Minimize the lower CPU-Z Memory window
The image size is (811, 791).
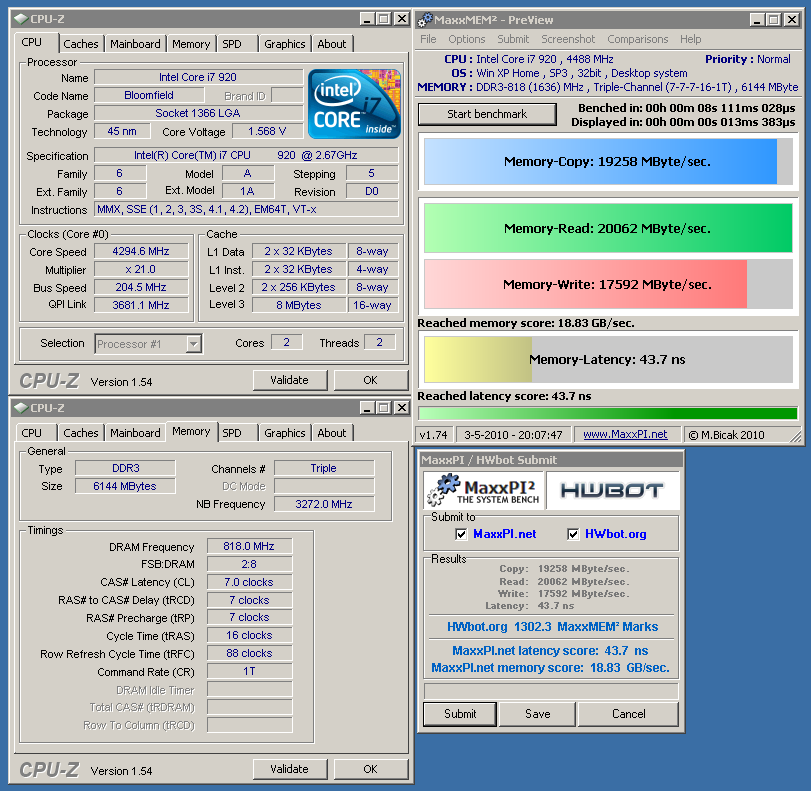click(x=367, y=408)
